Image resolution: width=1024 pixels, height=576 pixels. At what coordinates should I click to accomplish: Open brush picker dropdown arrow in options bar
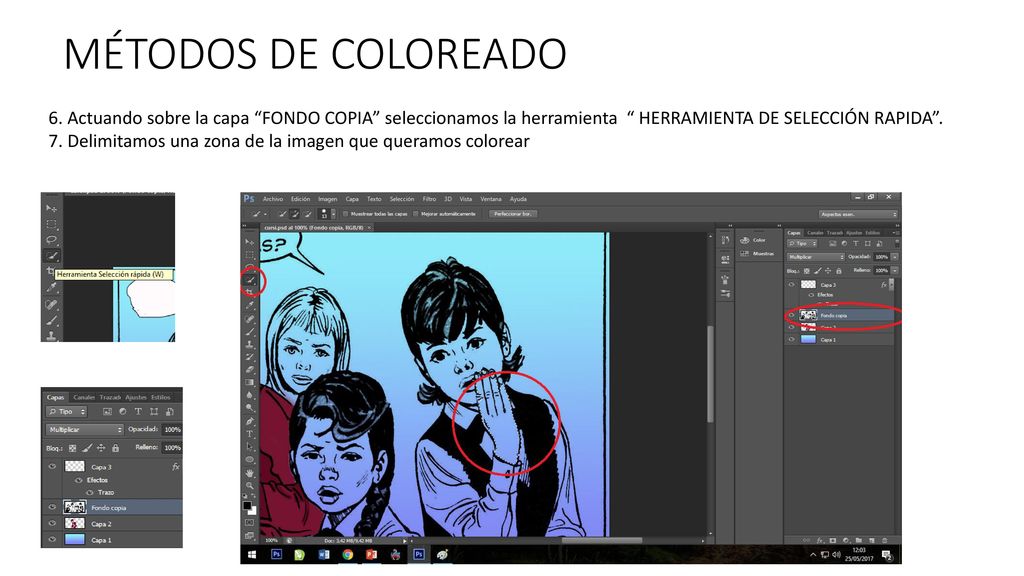pyautogui.click(x=334, y=214)
